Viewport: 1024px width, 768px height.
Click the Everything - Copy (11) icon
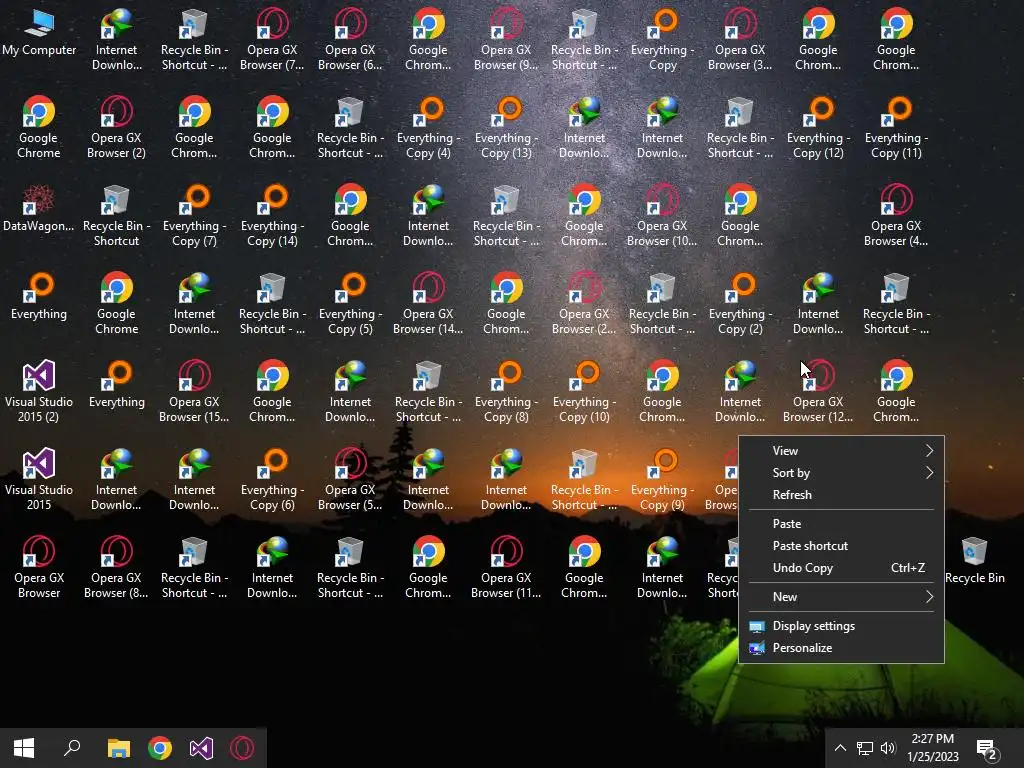[x=896, y=127]
